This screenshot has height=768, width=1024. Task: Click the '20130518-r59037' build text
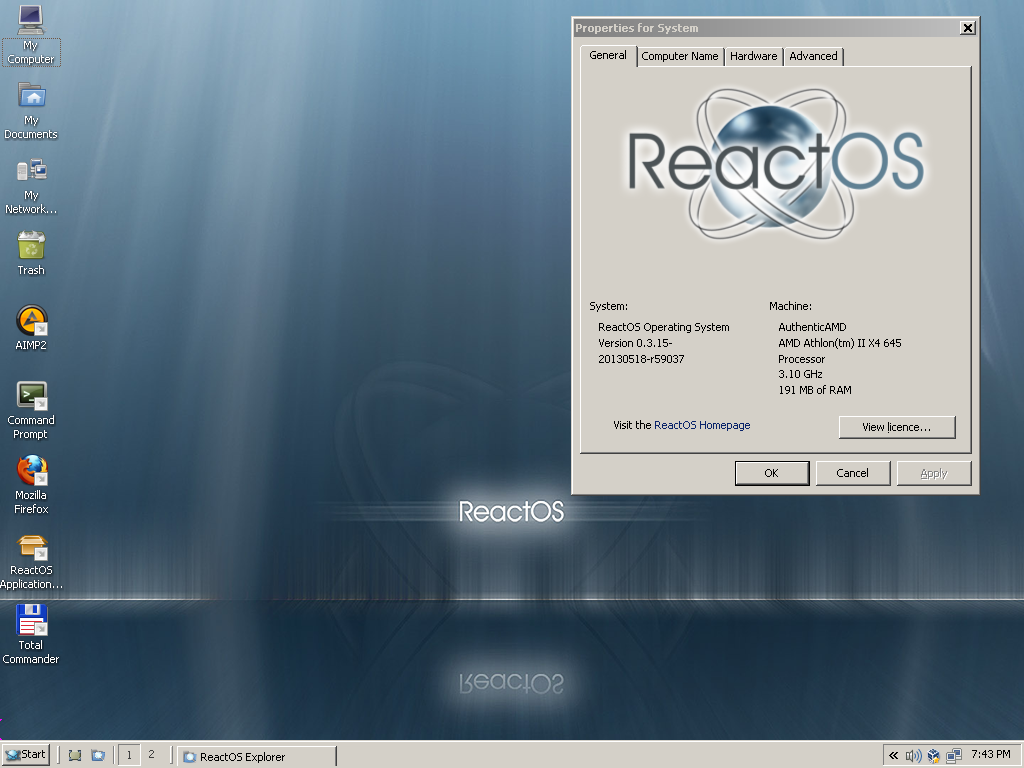pyautogui.click(x=641, y=359)
